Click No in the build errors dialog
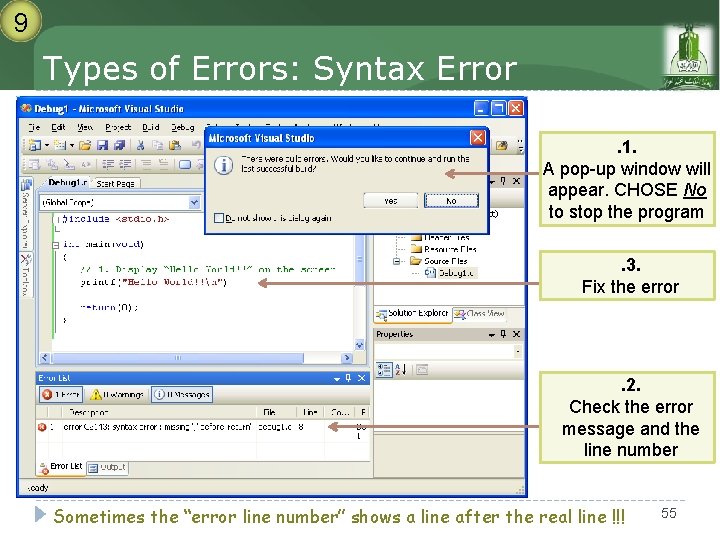This screenshot has height=540, width=720. (451, 201)
